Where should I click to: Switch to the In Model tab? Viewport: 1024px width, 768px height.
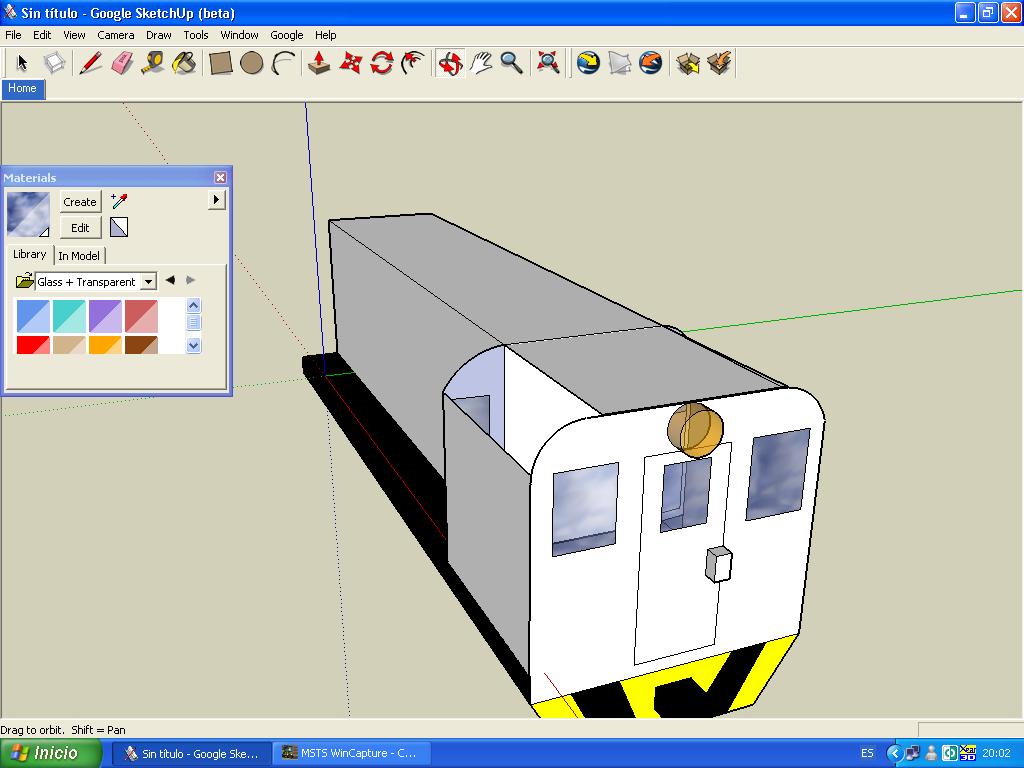pyautogui.click(x=79, y=256)
